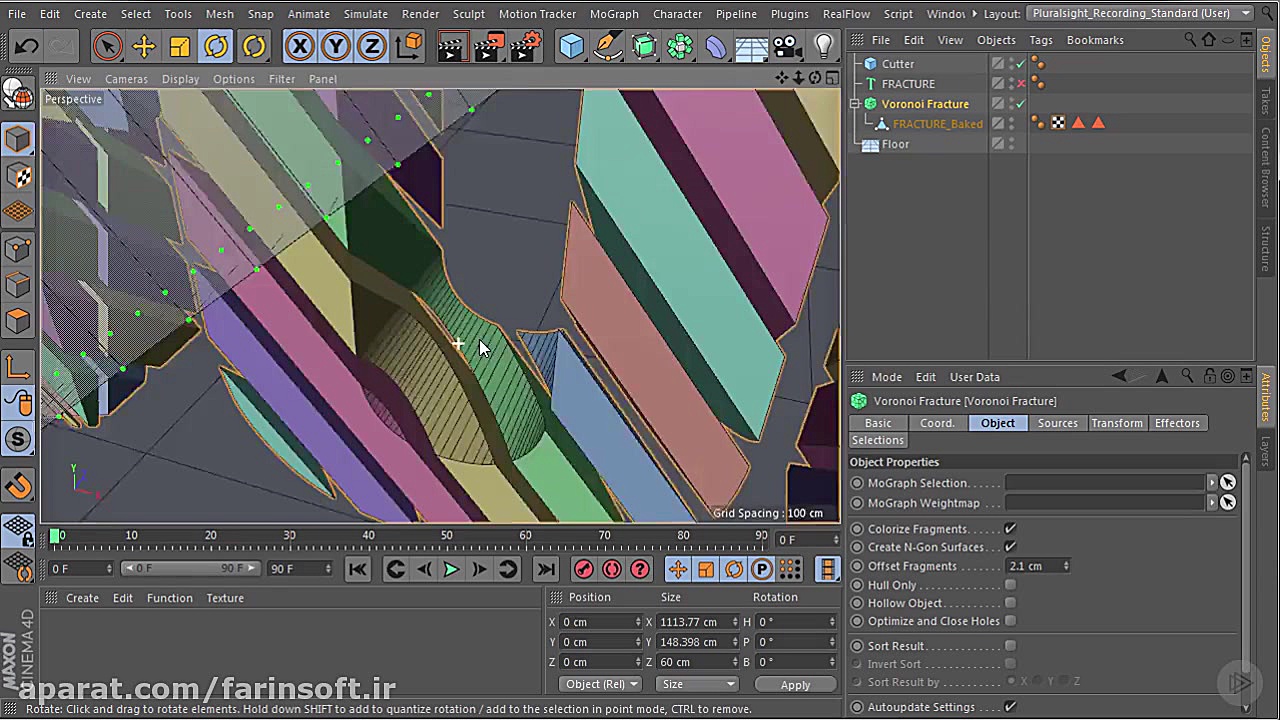The height and width of the screenshot is (720, 1280).
Task: Select the Move tool in top toolbar
Action: click(x=144, y=46)
